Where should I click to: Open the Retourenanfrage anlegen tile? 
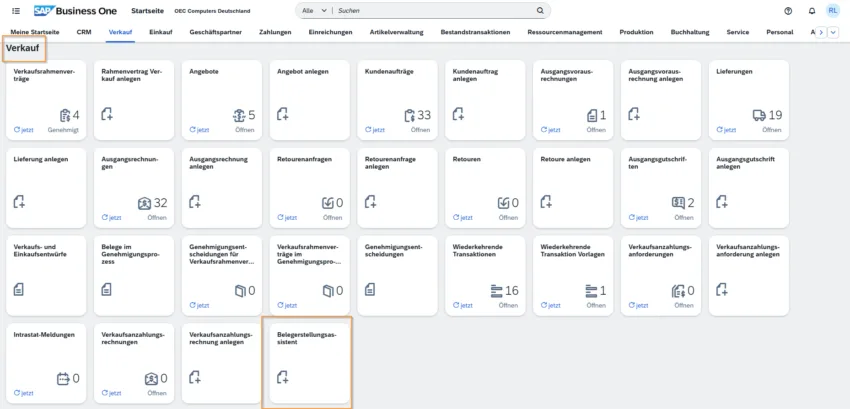pos(397,188)
